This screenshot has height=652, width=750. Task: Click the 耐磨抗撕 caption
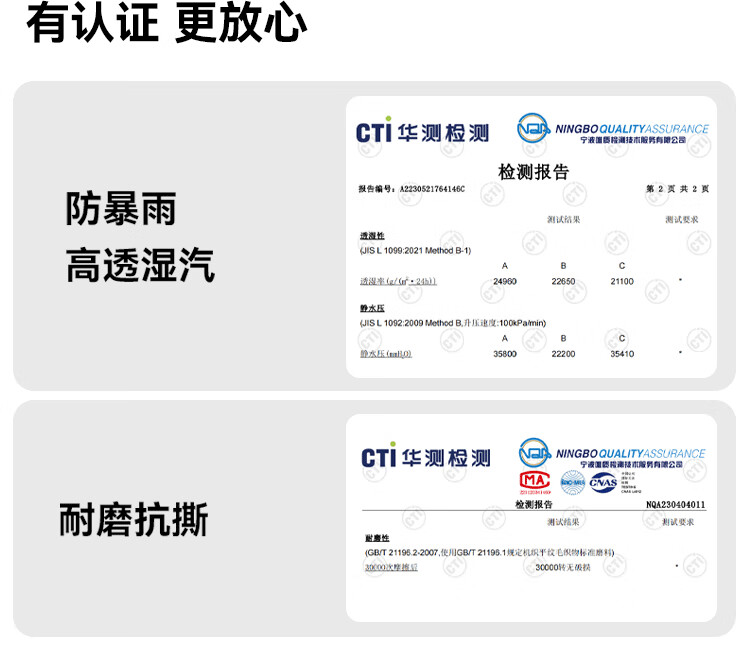point(133,520)
